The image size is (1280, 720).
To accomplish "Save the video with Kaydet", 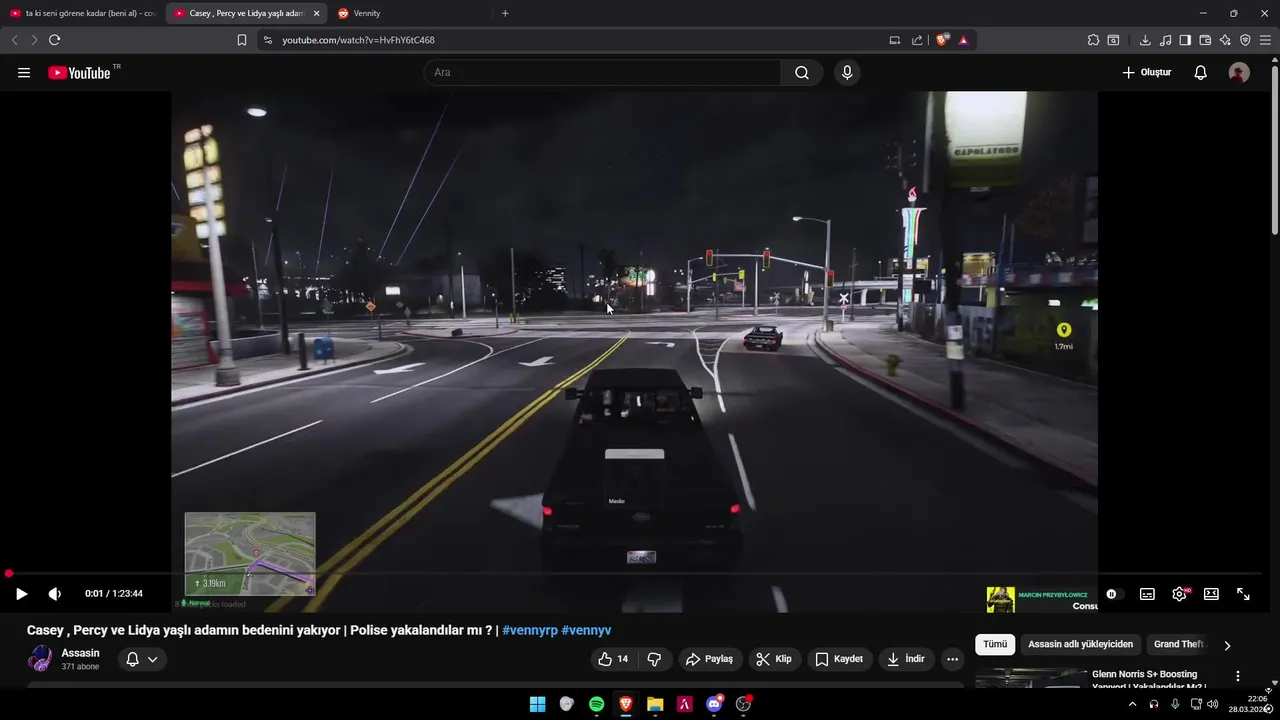I will click(839, 659).
